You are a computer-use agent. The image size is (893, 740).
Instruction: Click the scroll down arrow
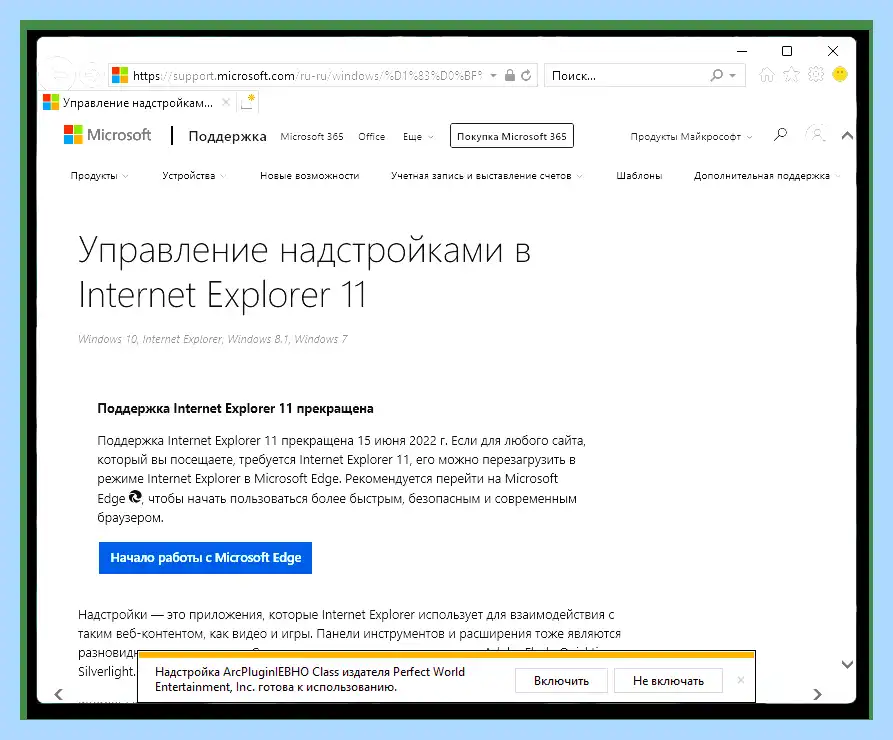coord(847,664)
